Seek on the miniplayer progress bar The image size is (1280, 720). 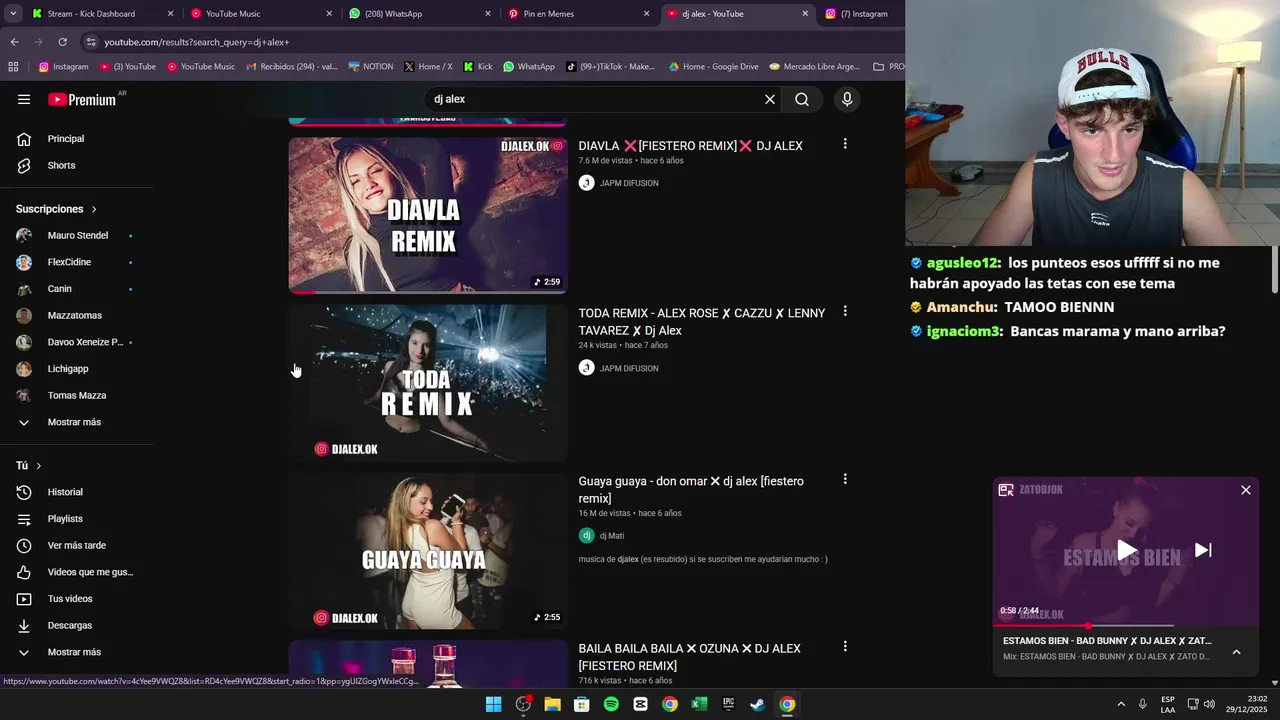pyautogui.click(x=1126, y=626)
